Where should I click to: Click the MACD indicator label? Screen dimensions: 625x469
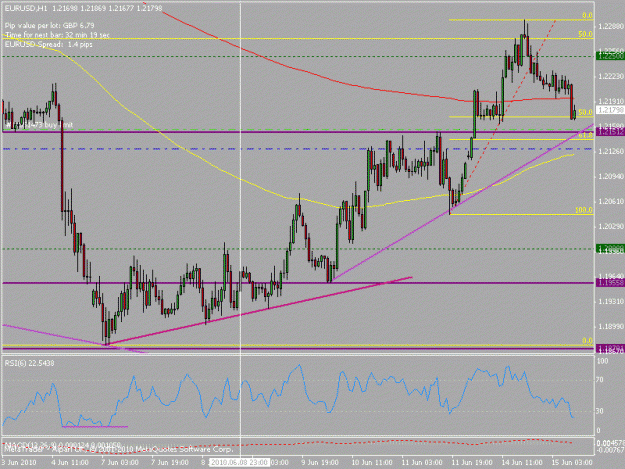(62, 444)
